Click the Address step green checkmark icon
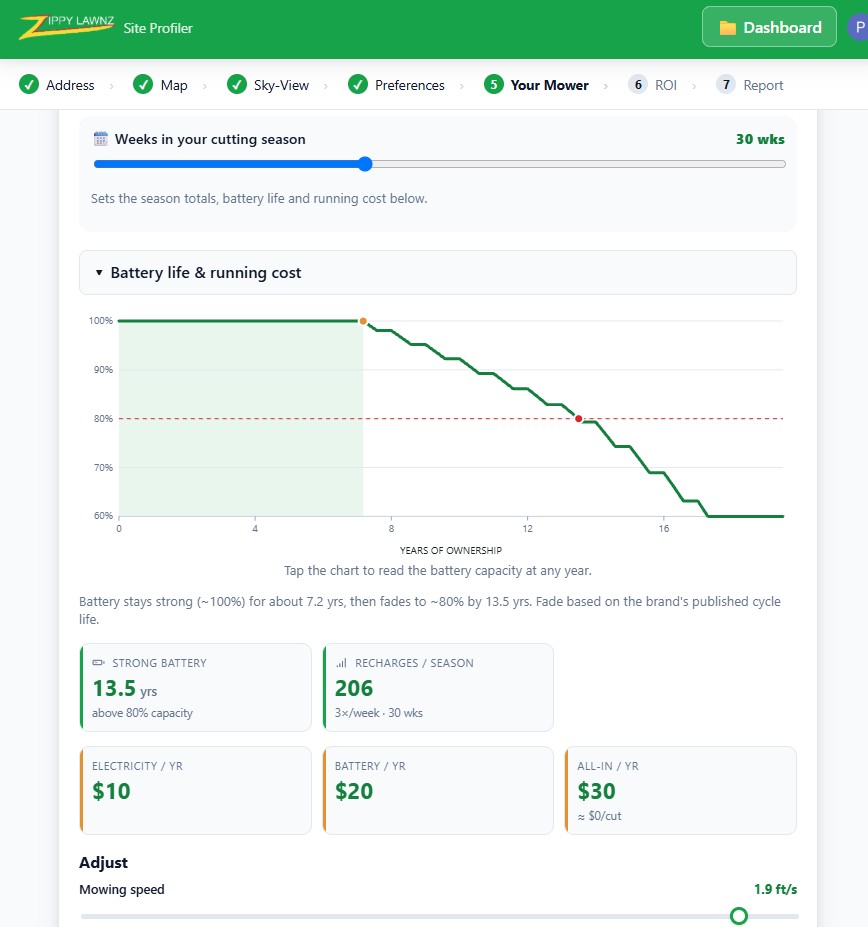This screenshot has width=868, height=927. (29, 85)
